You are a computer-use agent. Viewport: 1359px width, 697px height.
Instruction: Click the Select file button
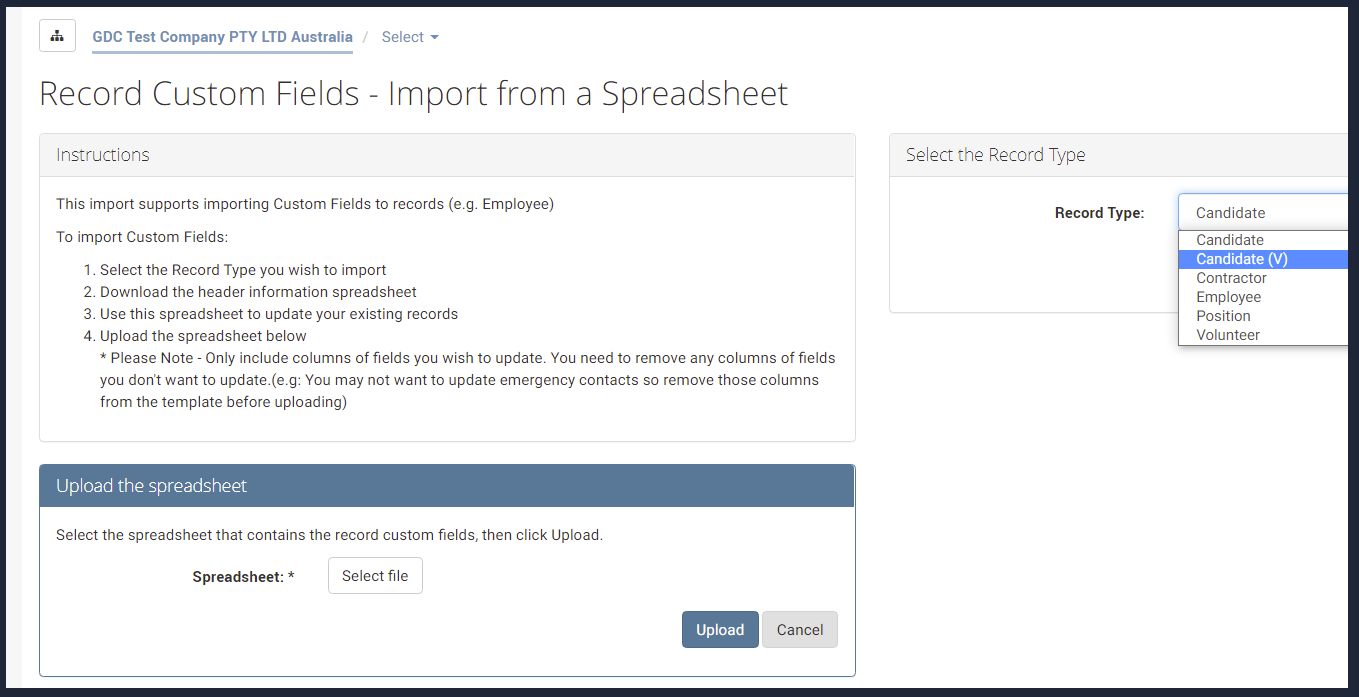pyautogui.click(x=375, y=576)
